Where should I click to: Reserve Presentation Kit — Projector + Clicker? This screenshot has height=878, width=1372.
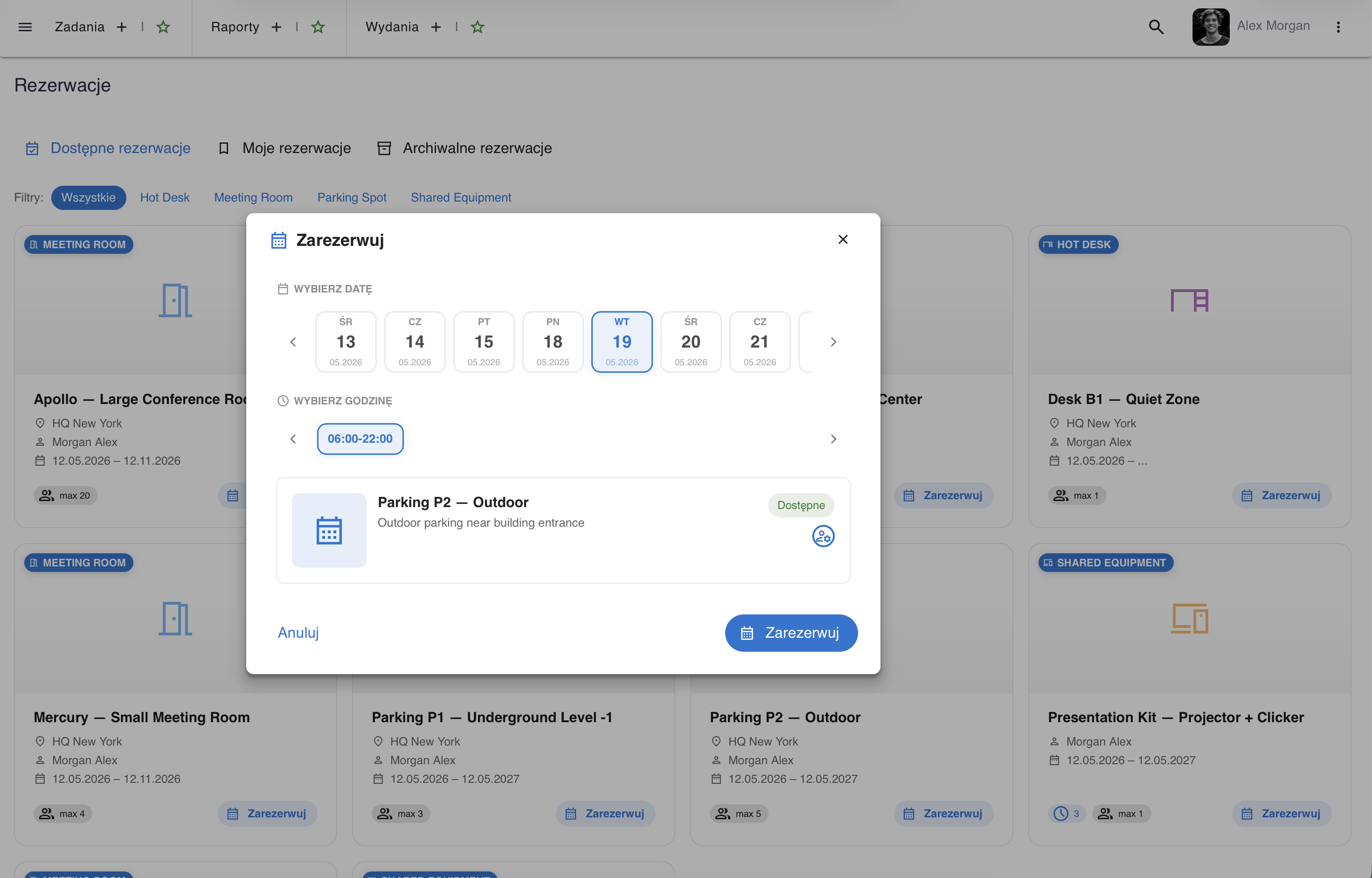point(1282,814)
